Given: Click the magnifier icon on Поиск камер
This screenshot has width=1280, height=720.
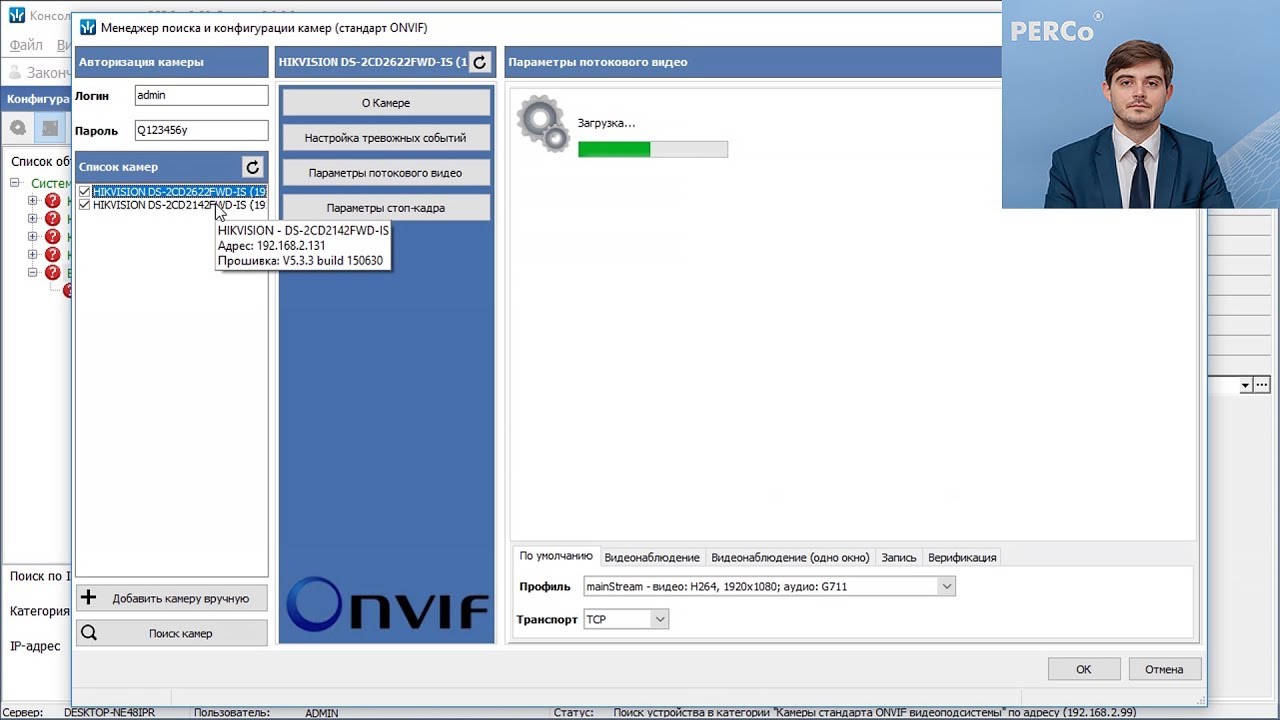Looking at the screenshot, I should pyautogui.click(x=89, y=633).
